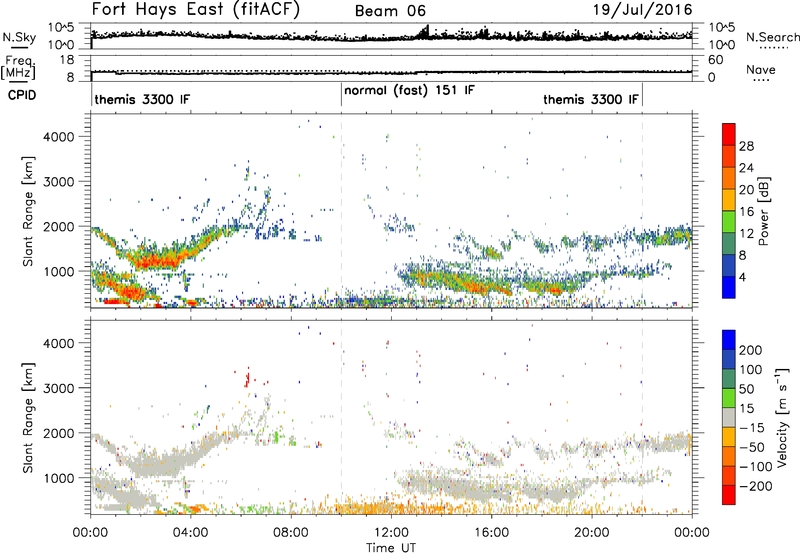Click the '12:00' time axis label
The width and height of the screenshot is (800, 554).
(391, 533)
